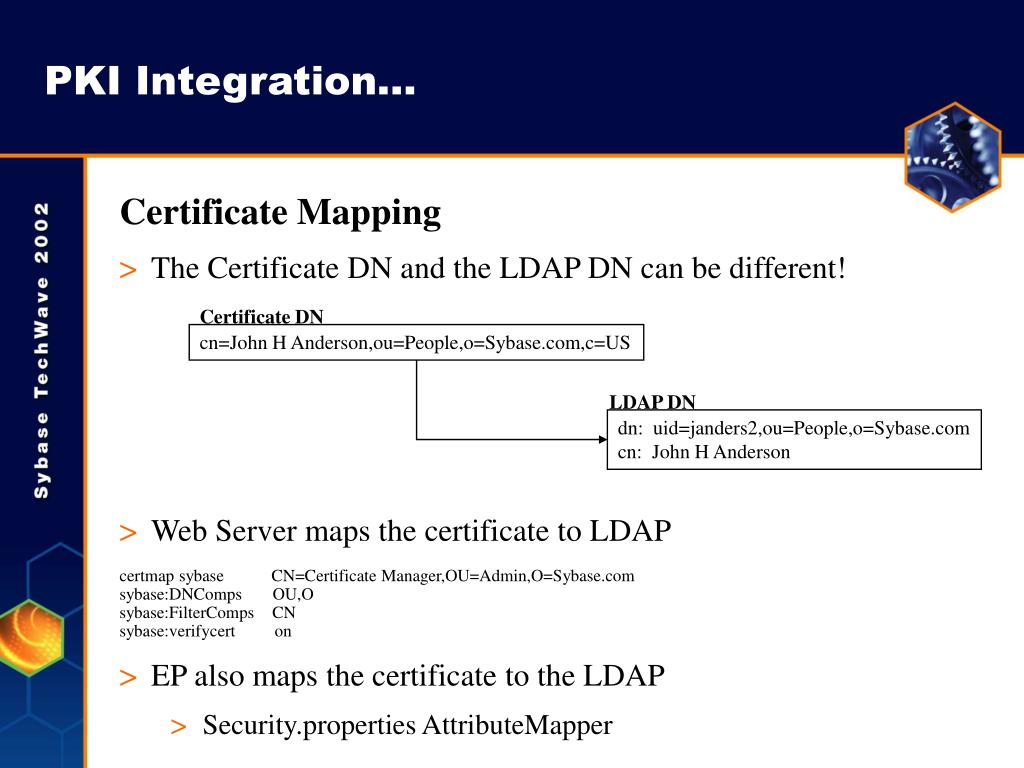Select the 'on' value beside verifycert

point(283,632)
